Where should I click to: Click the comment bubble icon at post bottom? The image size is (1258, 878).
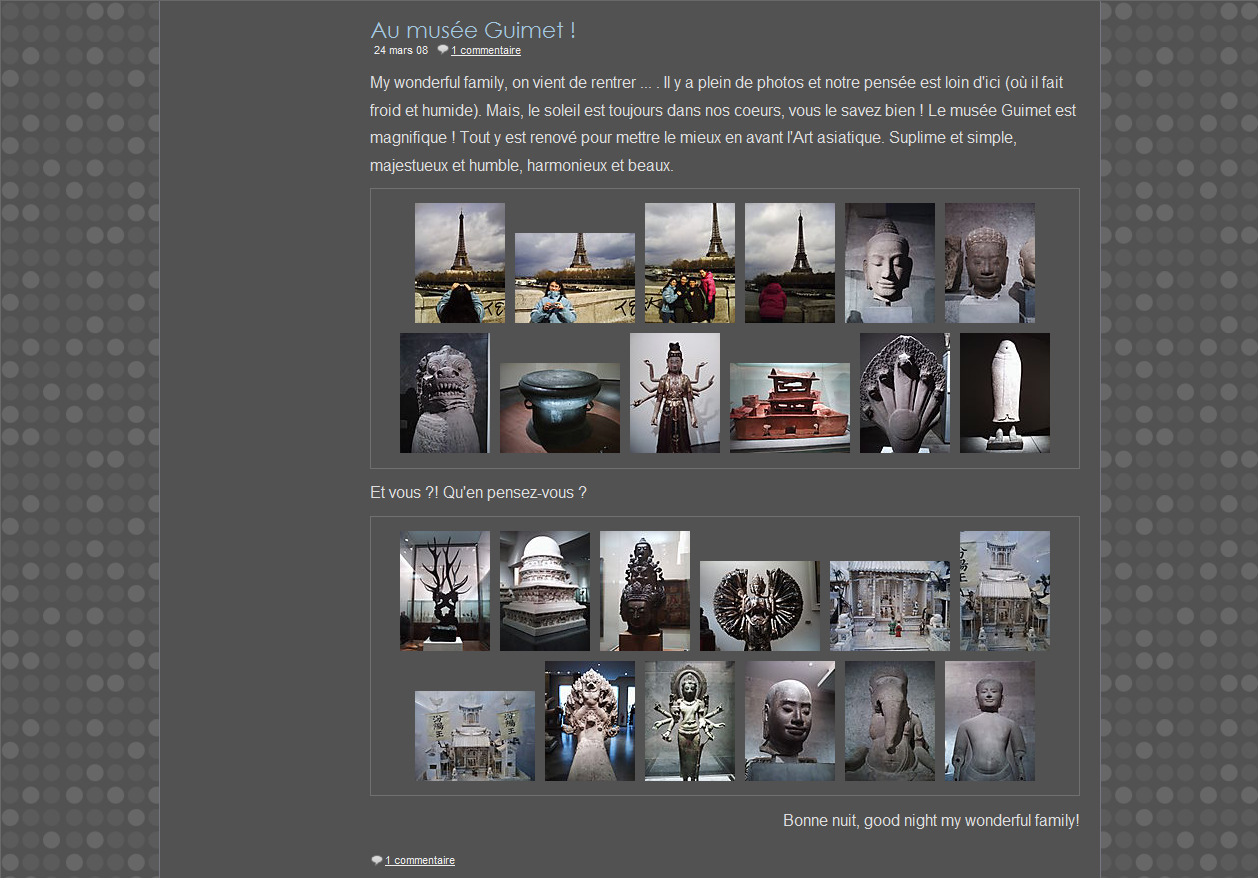376,860
